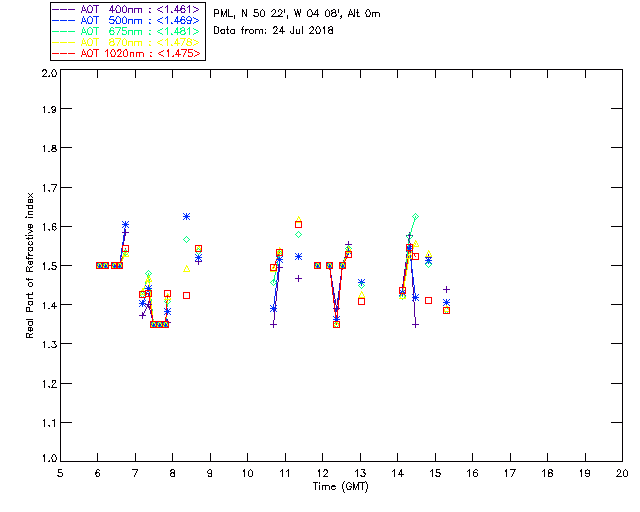Click the PML station location title
640x512 pixels.
(x=297, y=14)
